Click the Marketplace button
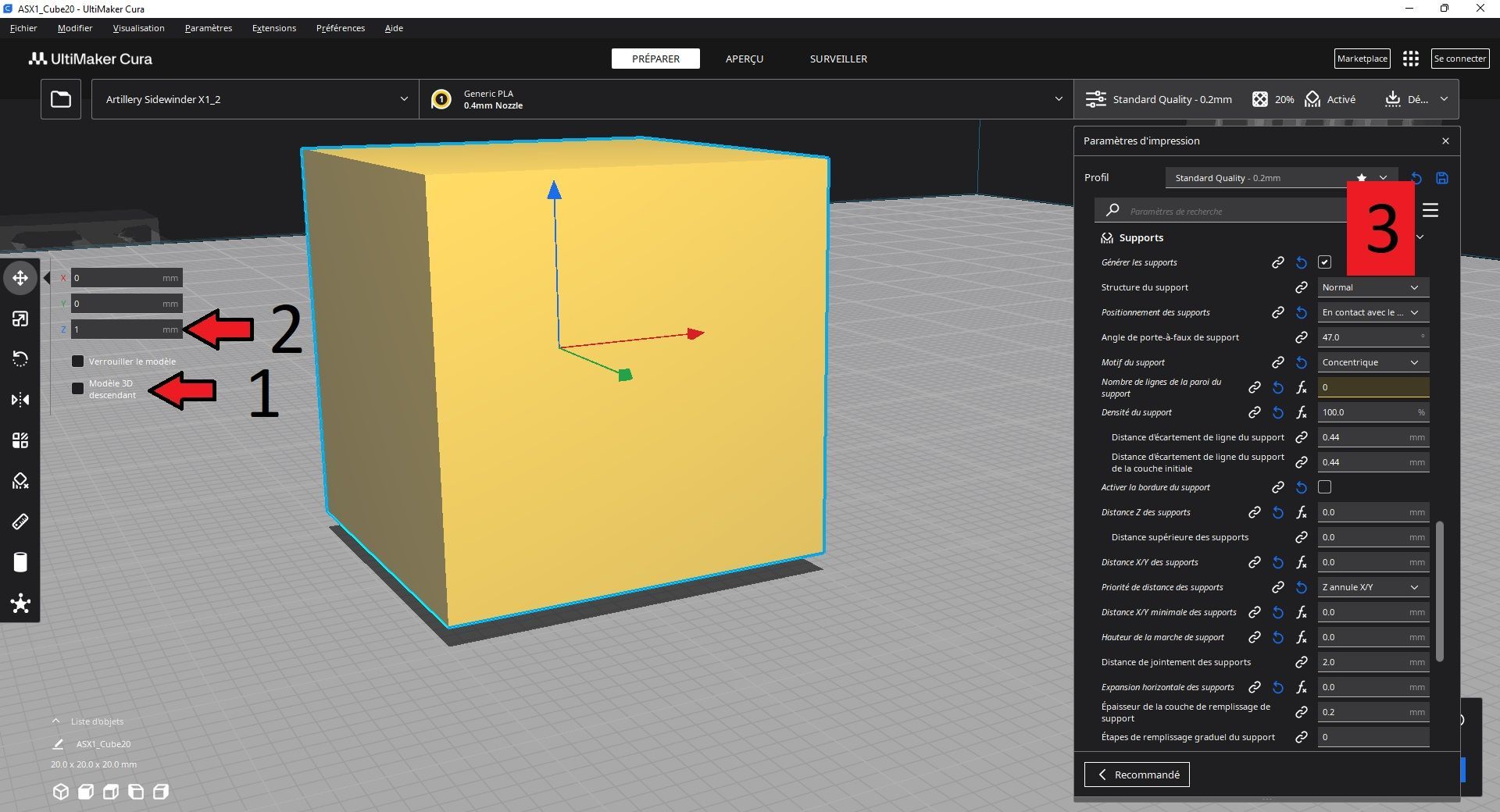 pyautogui.click(x=1362, y=59)
